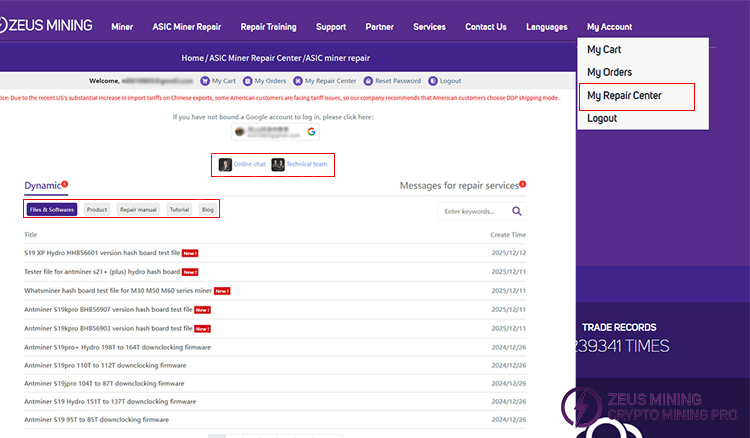Click the Zeus Mining logo

click(46, 25)
